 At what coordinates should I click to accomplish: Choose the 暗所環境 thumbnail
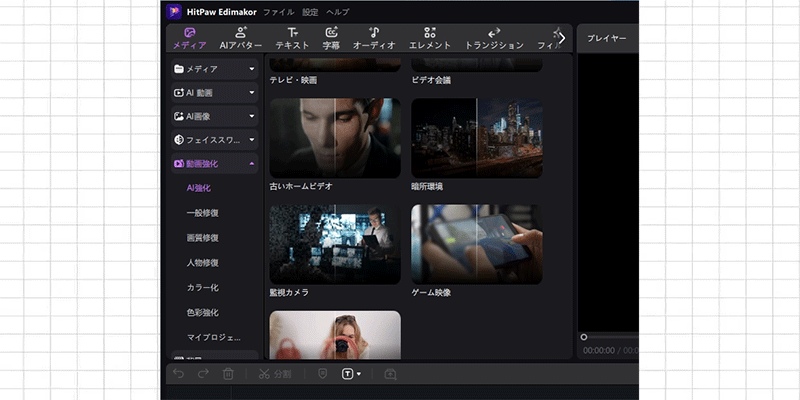tap(477, 138)
